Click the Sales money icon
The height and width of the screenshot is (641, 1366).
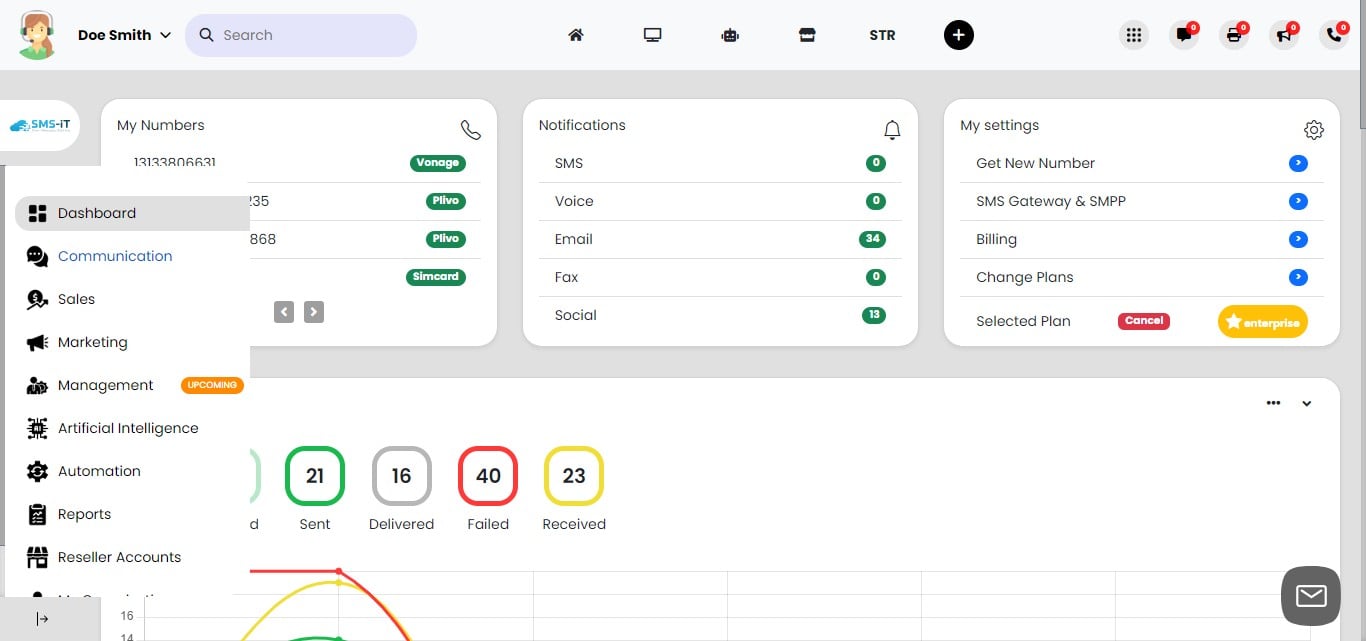[x=37, y=299]
